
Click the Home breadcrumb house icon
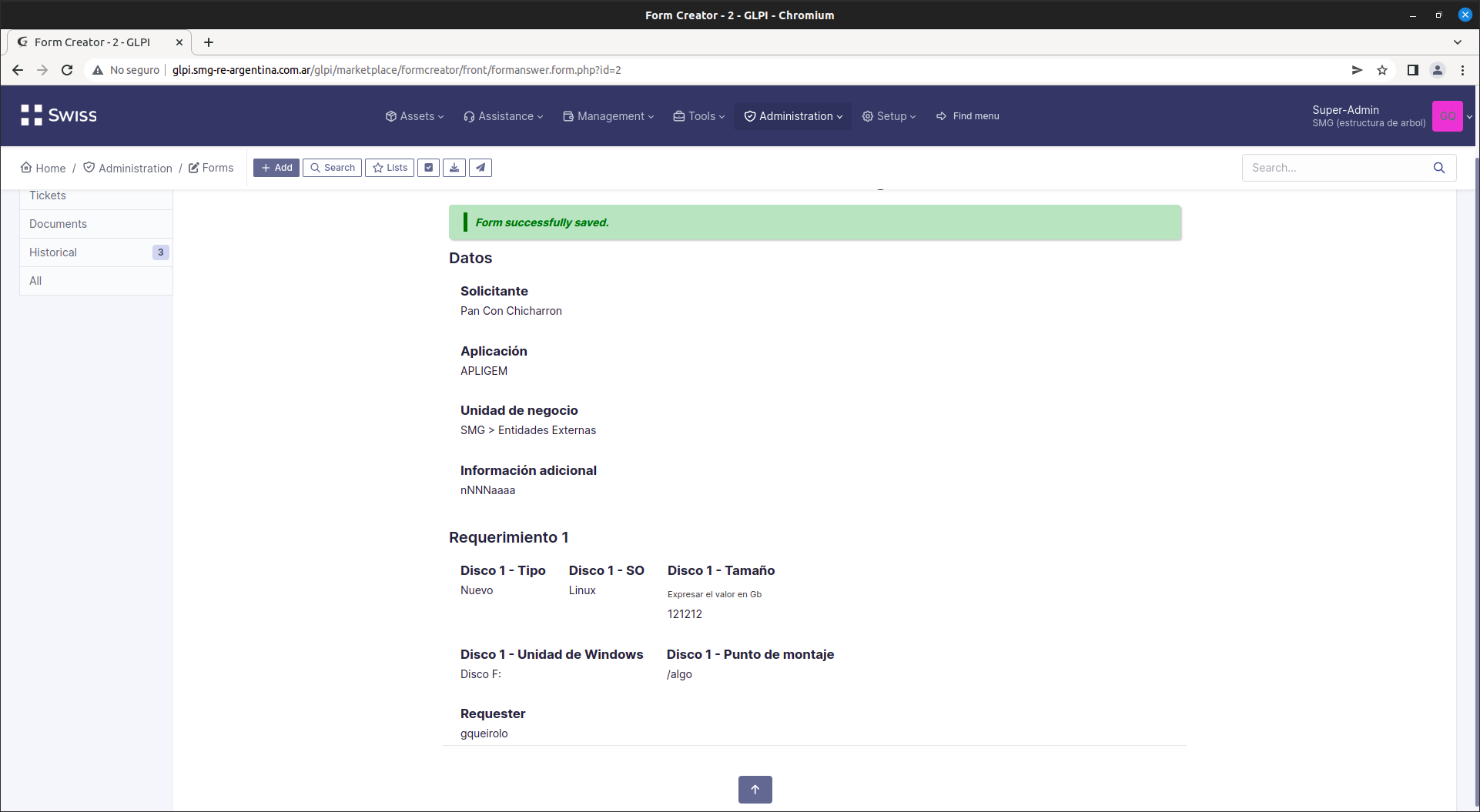pyautogui.click(x=27, y=167)
